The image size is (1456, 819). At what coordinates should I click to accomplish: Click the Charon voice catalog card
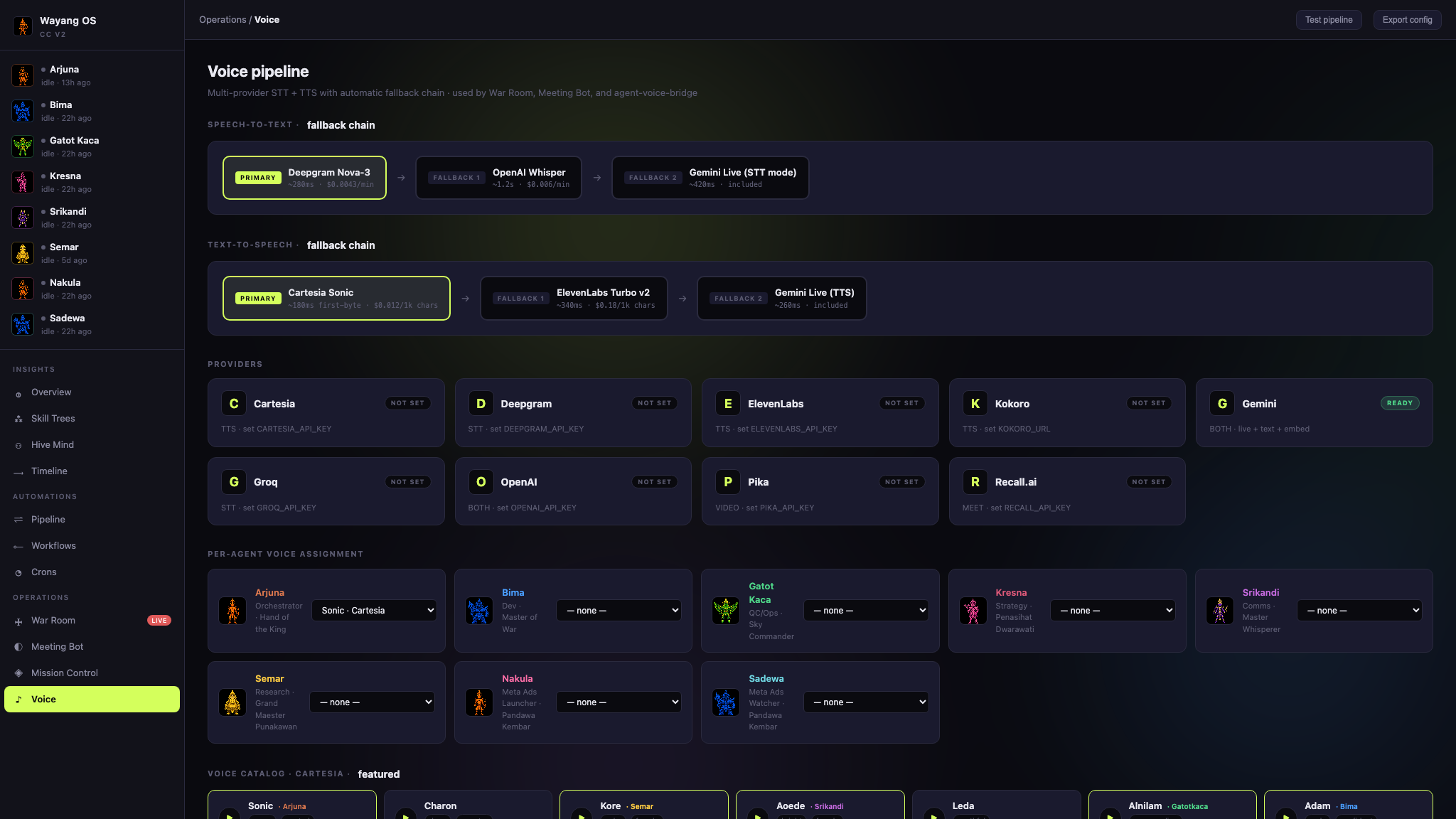(468, 805)
